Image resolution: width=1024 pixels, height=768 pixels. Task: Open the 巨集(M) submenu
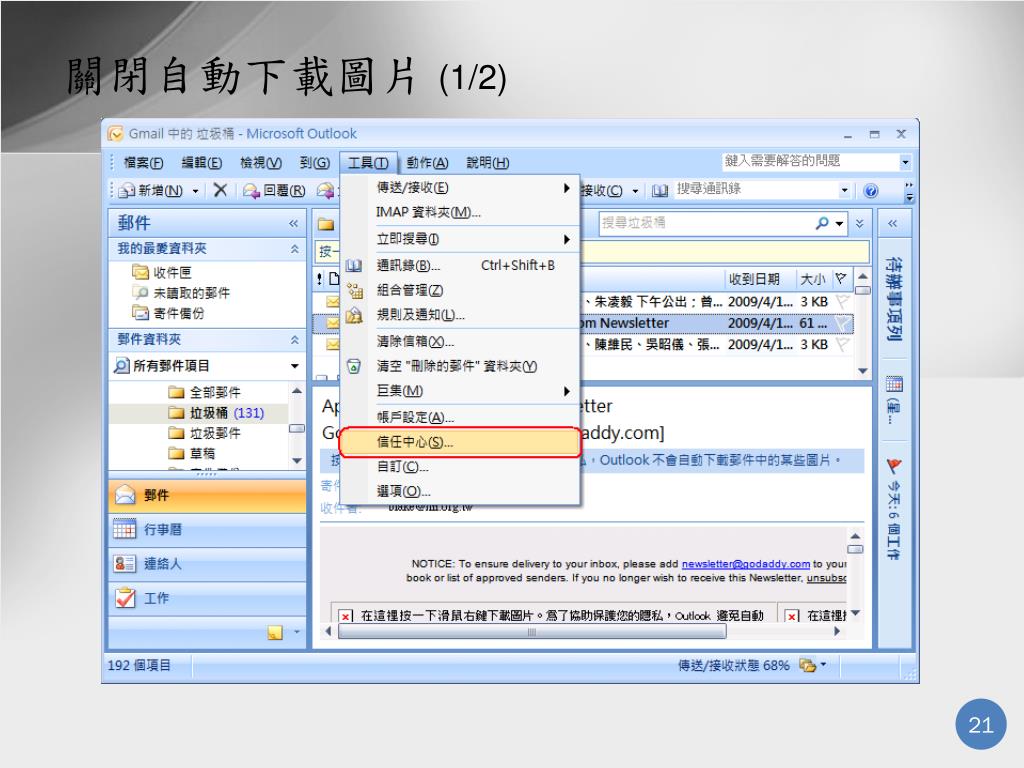click(x=460, y=391)
